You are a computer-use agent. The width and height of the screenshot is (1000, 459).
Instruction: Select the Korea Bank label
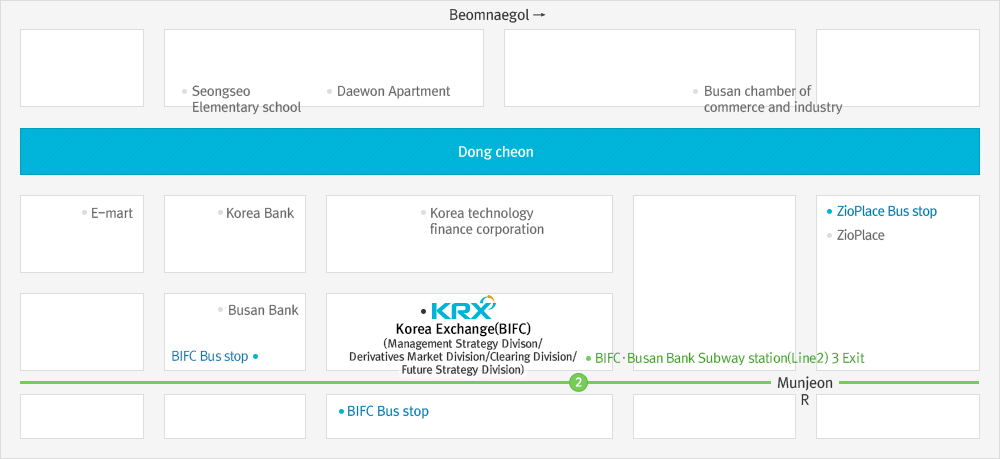(260, 213)
